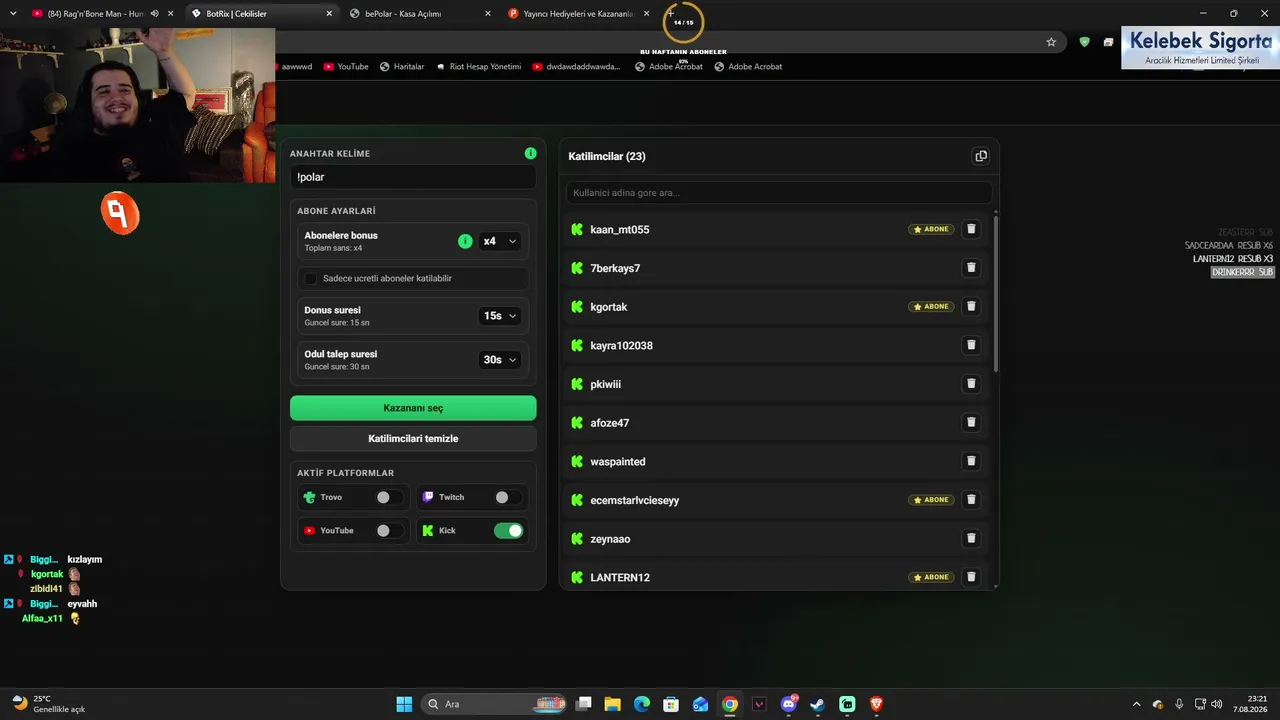1280x720 pixels.
Task: Click the Katilimcilari temizle button
Action: [x=413, y=438]
